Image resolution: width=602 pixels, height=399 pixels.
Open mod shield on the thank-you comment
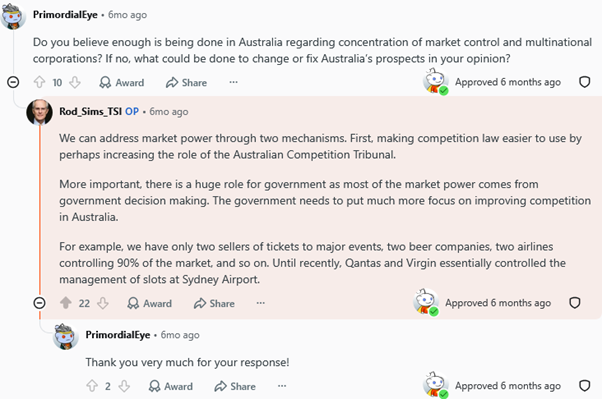[584, 386]
